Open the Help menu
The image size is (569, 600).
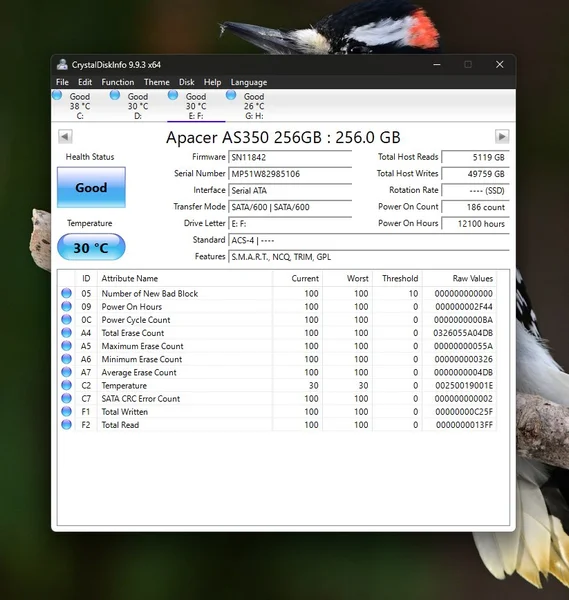212,82
